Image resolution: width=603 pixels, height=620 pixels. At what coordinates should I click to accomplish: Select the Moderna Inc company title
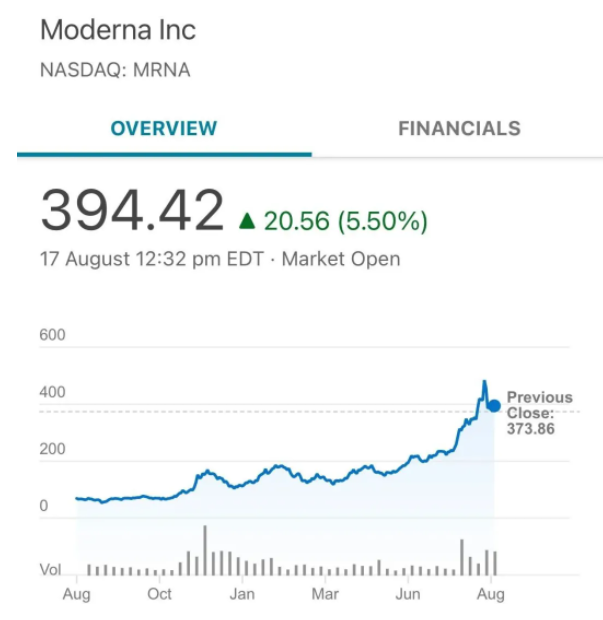[x=117, y=30]
